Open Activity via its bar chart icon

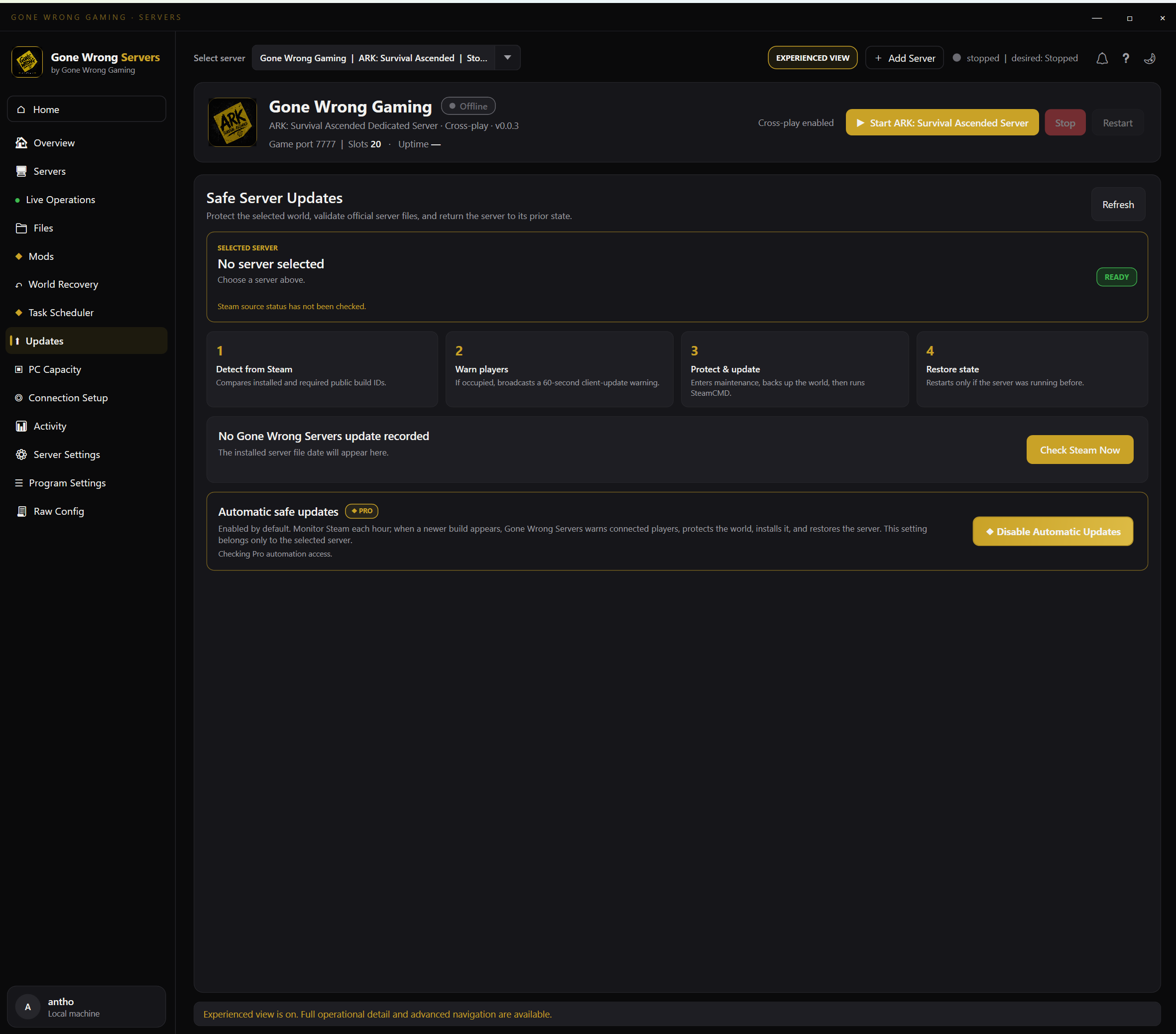[21, 426]
